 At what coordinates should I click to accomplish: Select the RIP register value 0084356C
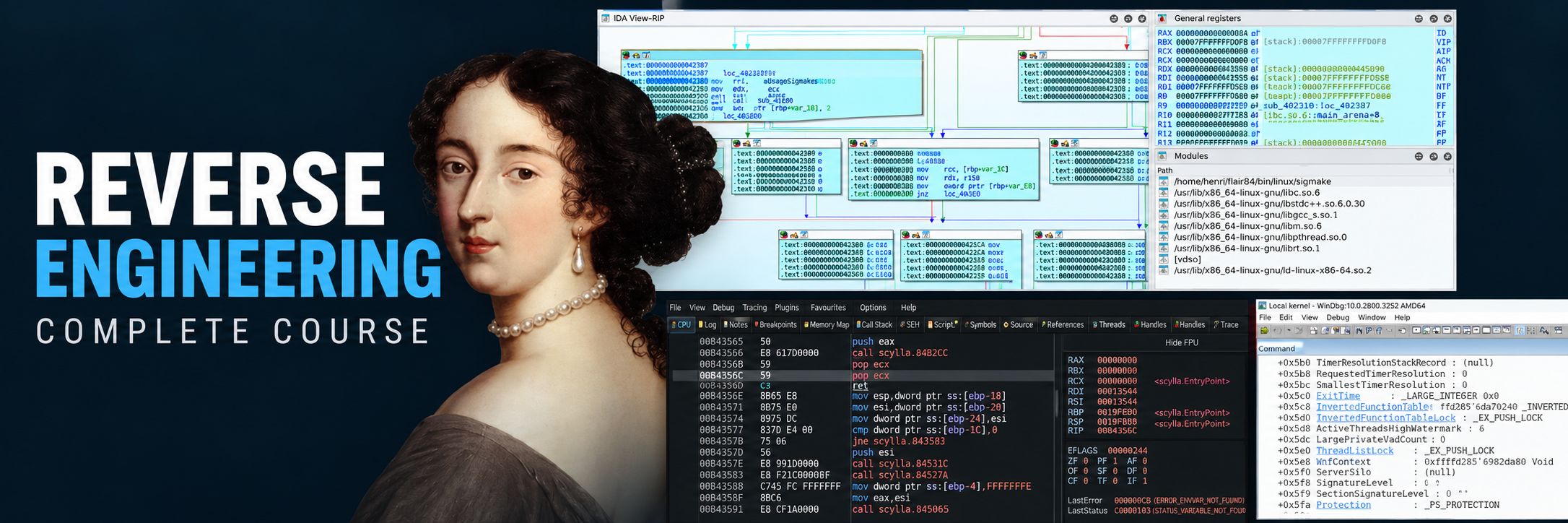1117,431
